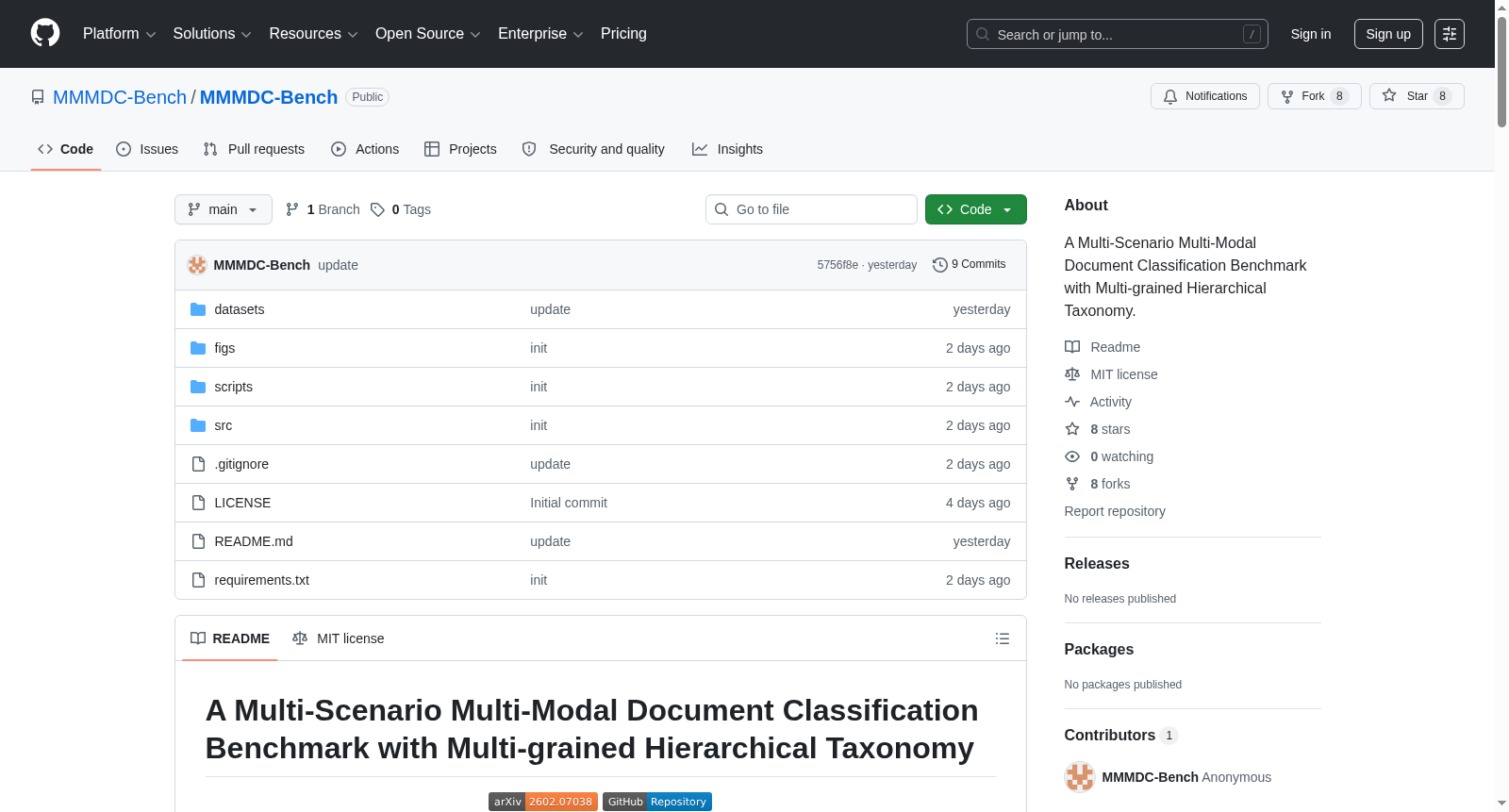Click the Notifications bell button
Screen dimensions: 1509x812
click(x=1204, y=96)
